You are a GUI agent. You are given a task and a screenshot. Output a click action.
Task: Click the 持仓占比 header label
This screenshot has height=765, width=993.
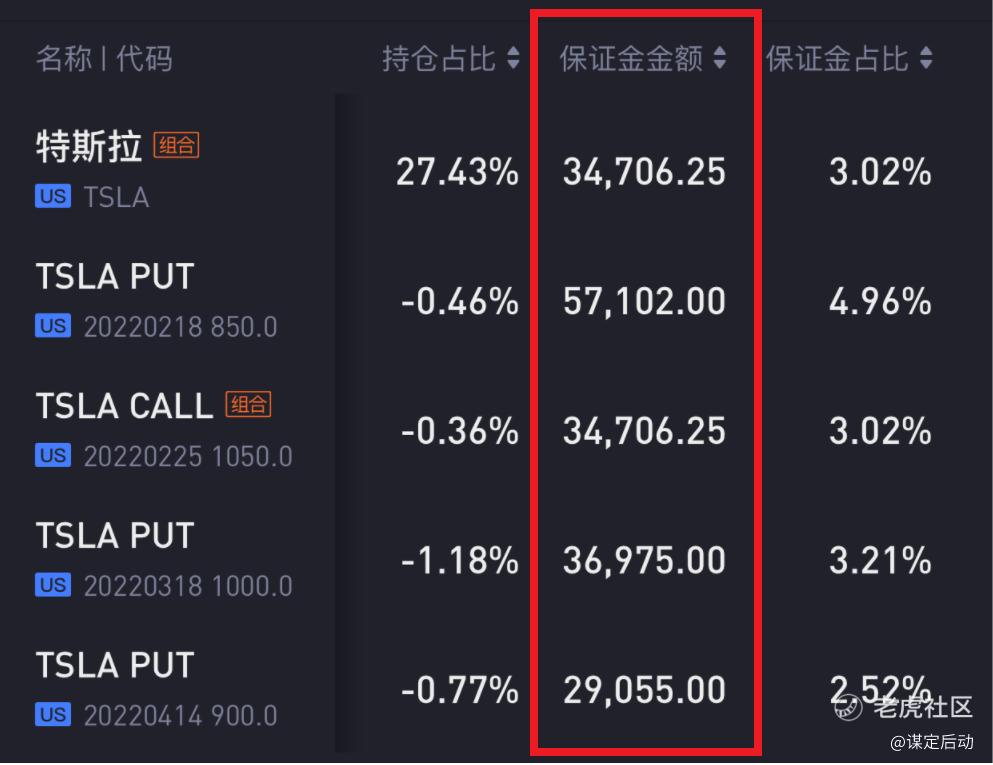pos(439,59)
